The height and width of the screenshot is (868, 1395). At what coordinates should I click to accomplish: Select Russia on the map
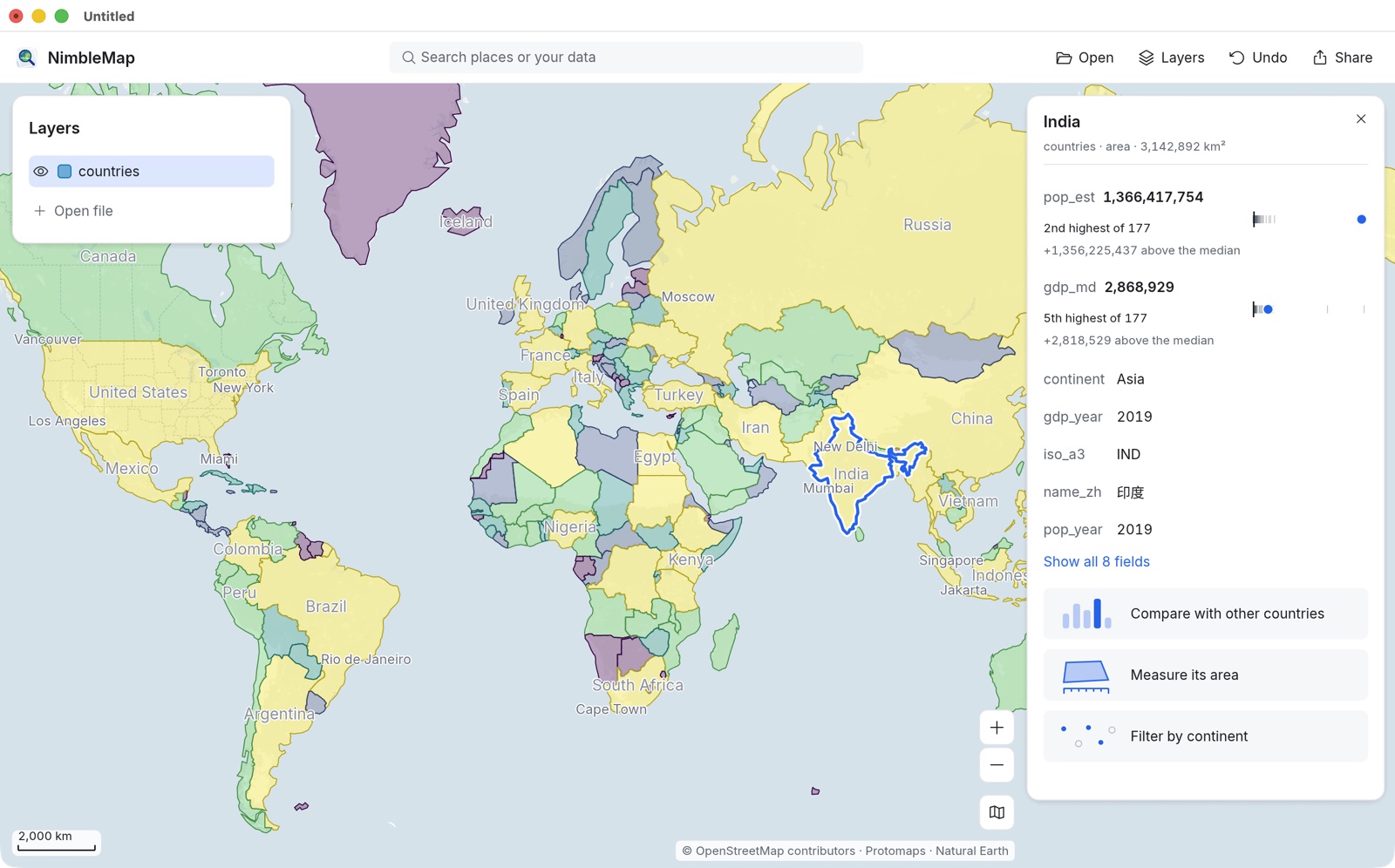pos(927,225)
